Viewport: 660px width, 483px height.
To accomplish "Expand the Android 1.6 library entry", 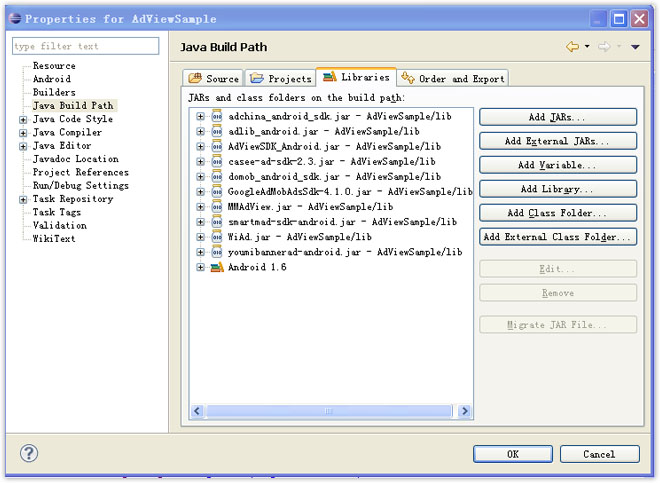I will (x=200, y=267).
